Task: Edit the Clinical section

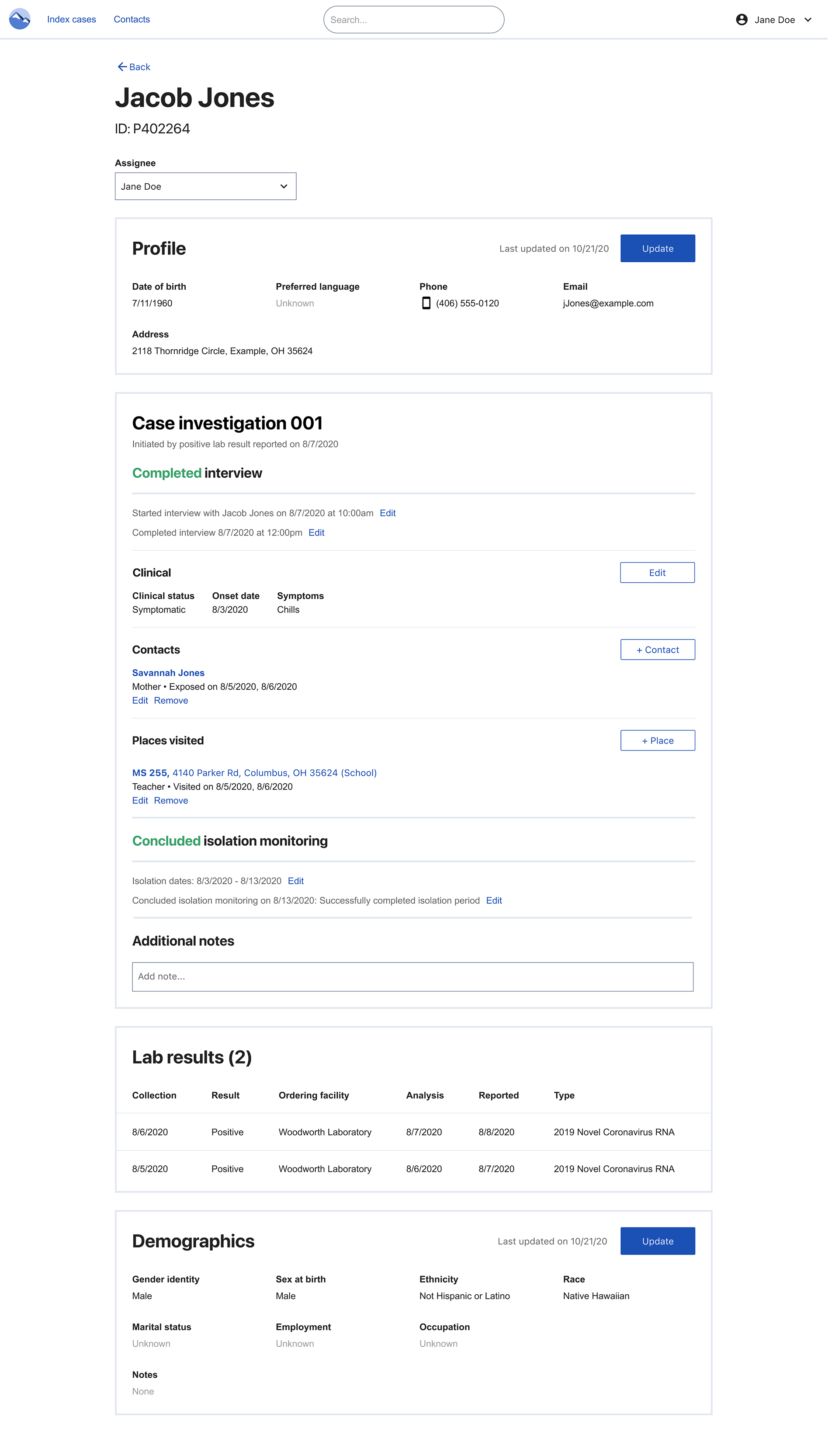Action: point(657,572)
